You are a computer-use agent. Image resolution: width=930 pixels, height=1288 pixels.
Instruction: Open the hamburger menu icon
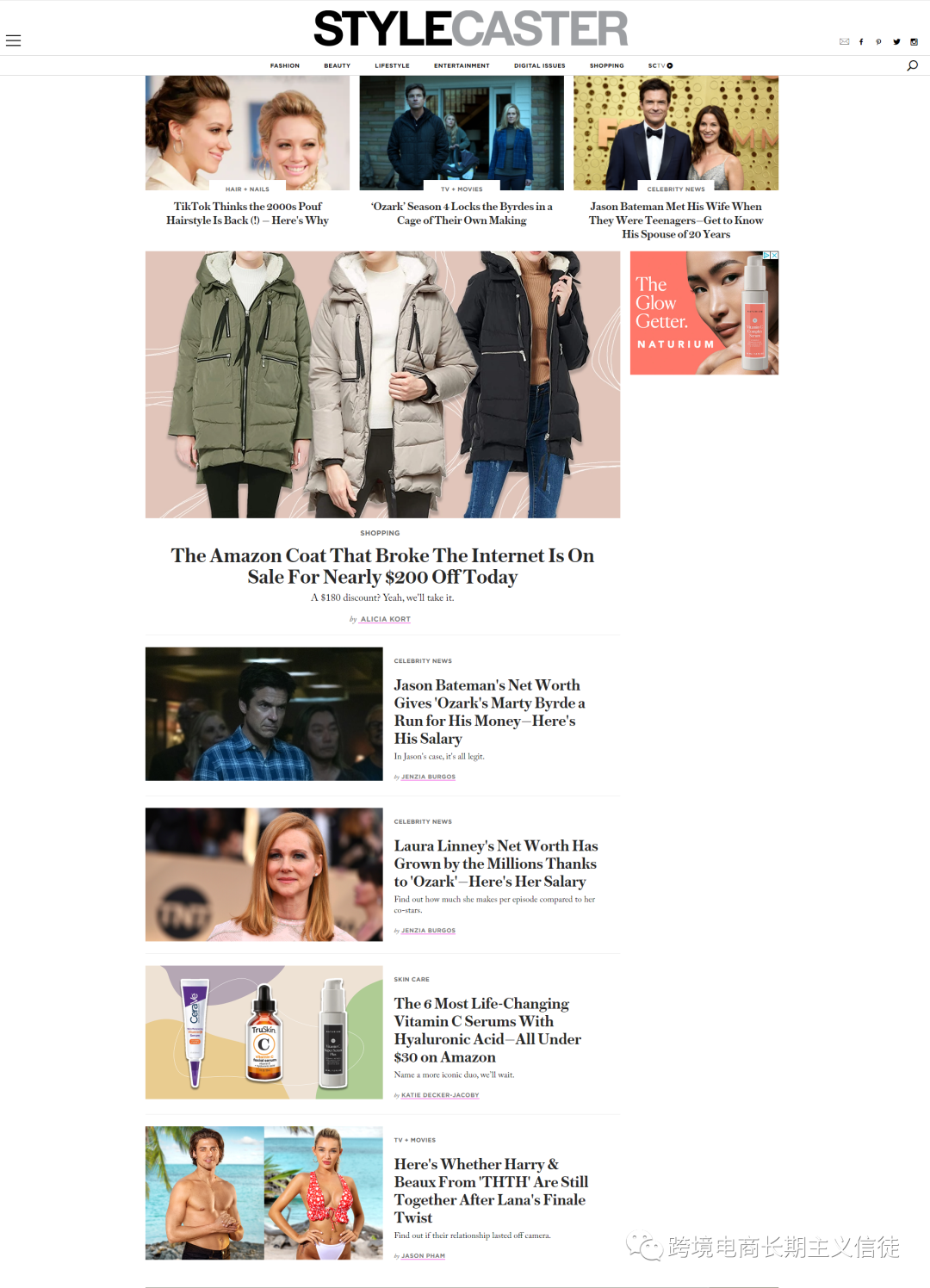click(x=13, y=40)
